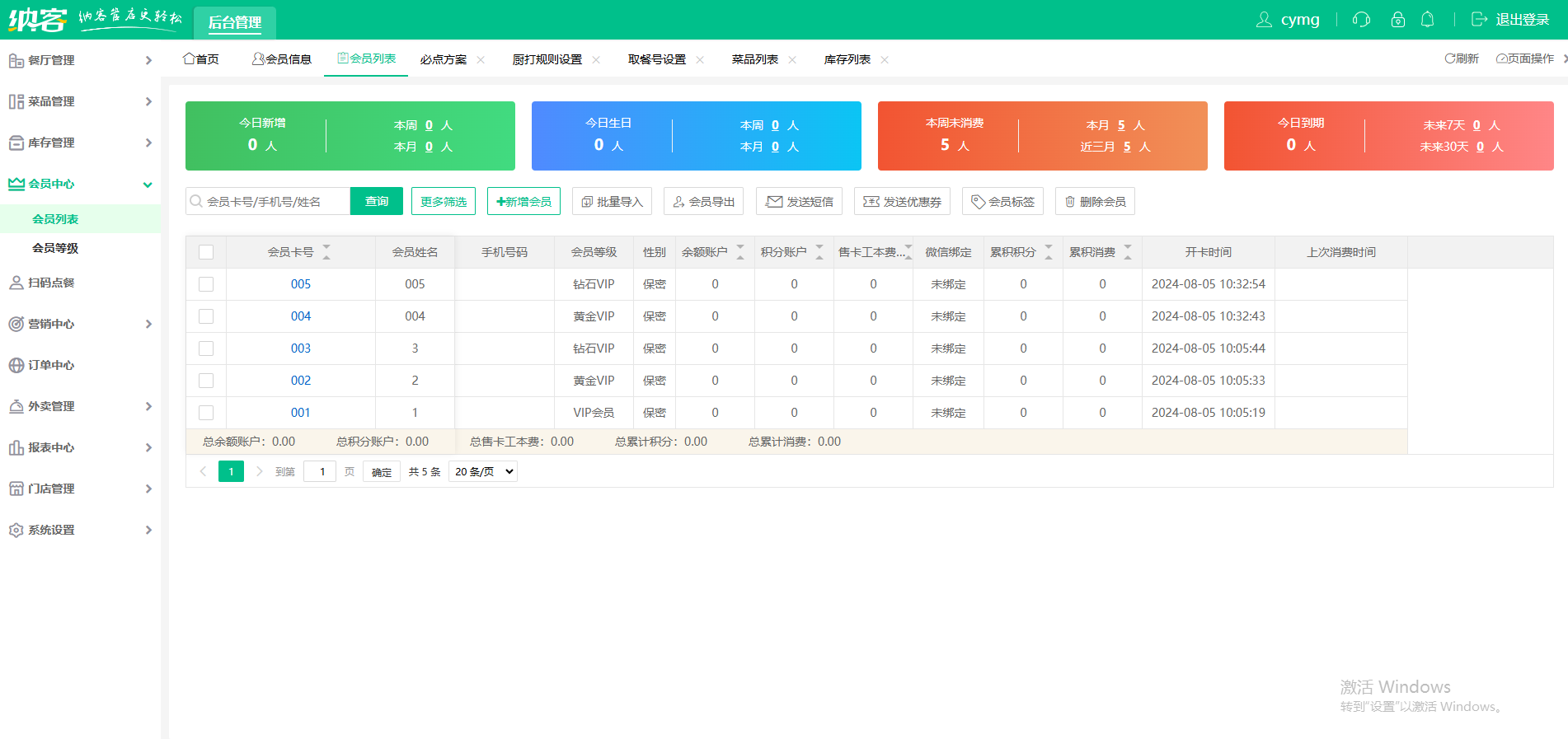Click the lock screen icon

coord(1397,20)
